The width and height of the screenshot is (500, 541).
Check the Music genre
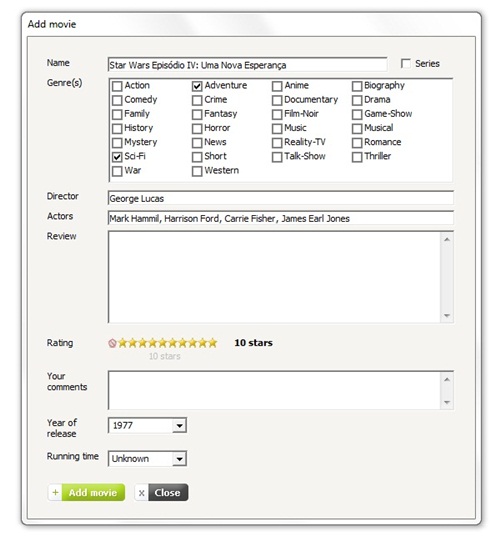[277, 128]
